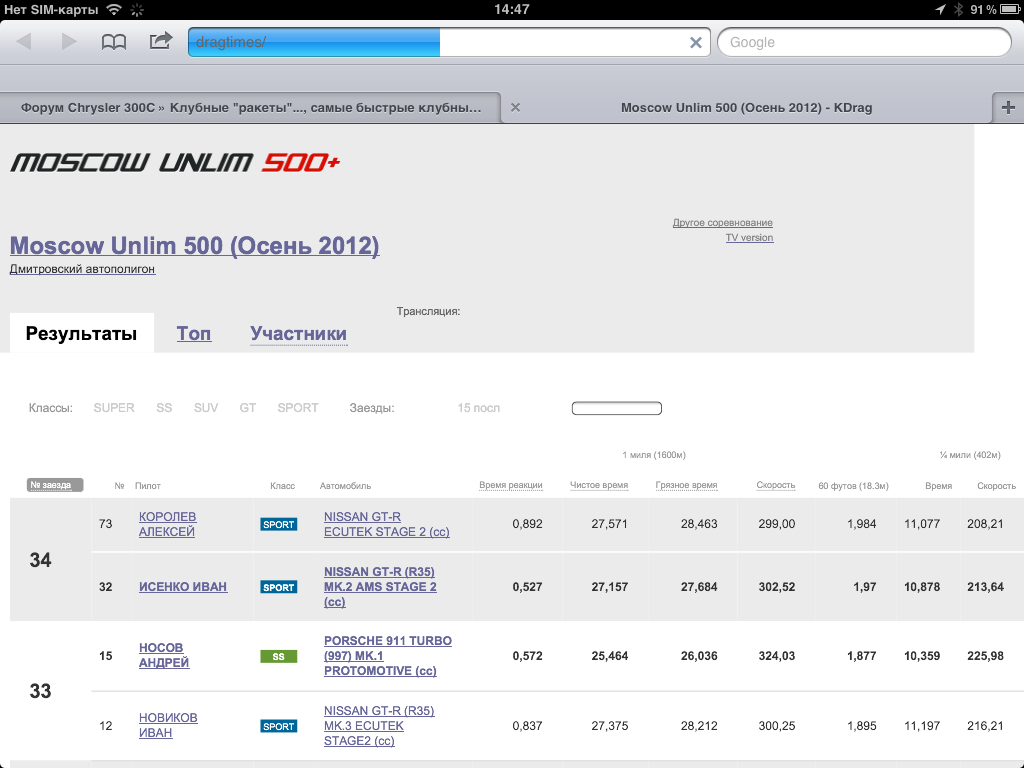1024x768 pixels.
Task: Switch to Форум Chrysler 300C tab
Action: pyautogui.click(x=251, y=108)
